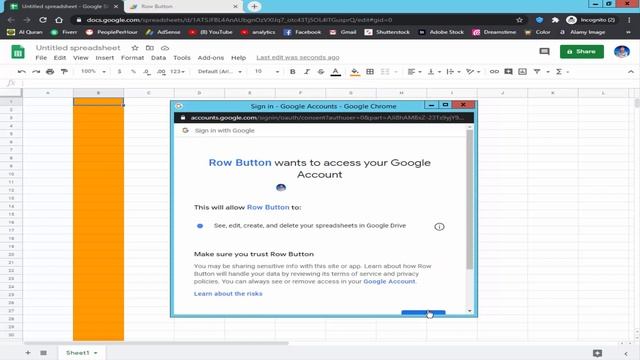The height and width of the screenshot is (360, 640).
Task: Reload the page in Chrome
Action: 43,20
